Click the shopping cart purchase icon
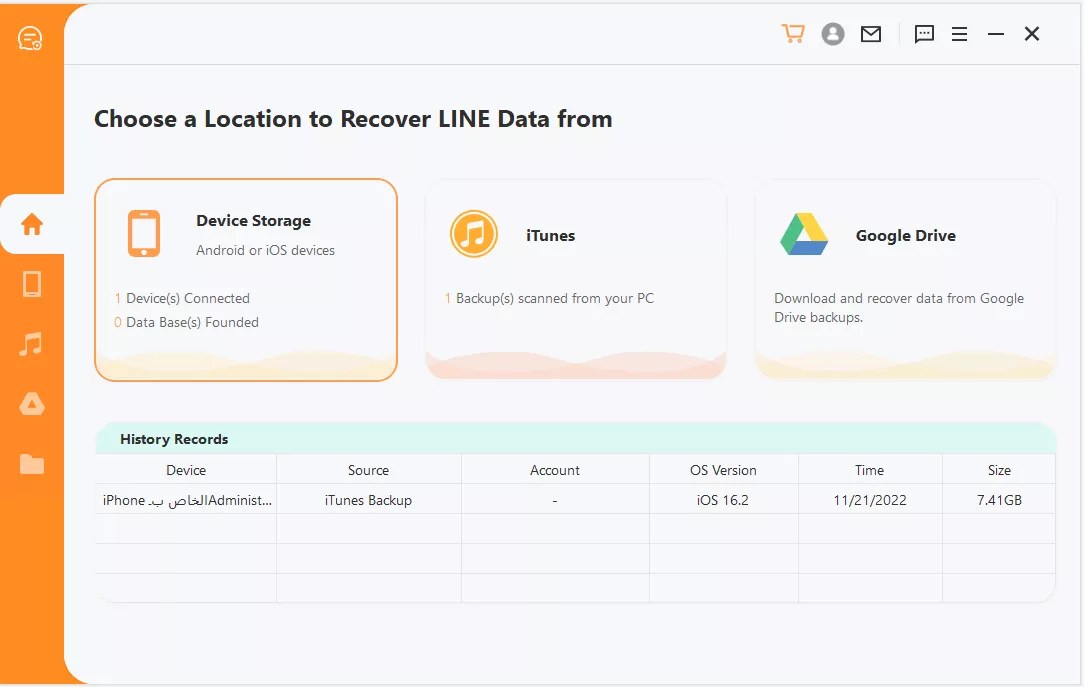Image resolution: width=1088 pixels, height=687 pixels. point(793,33)
